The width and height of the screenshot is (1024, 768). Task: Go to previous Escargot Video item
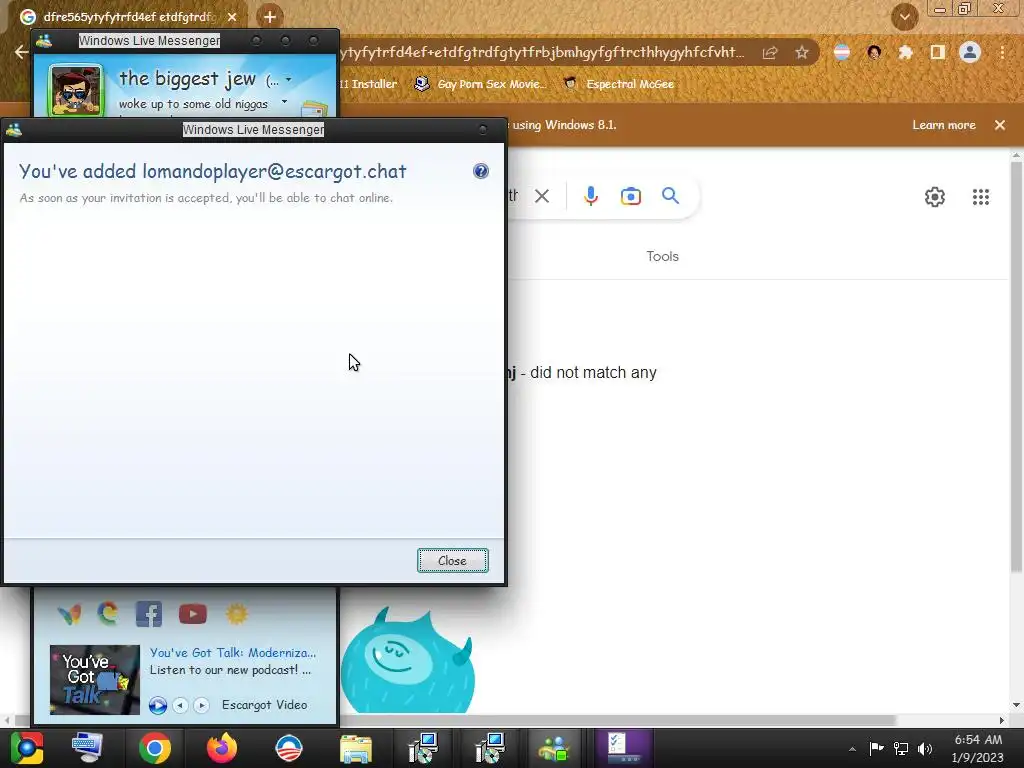pos(180,705)
